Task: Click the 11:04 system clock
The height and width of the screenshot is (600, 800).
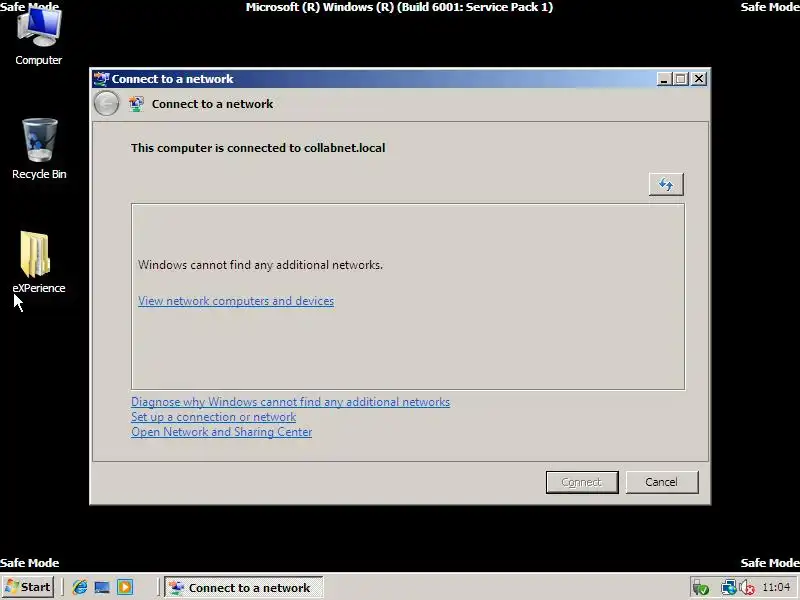Action: pyautogui.click(x=776, y=587)
